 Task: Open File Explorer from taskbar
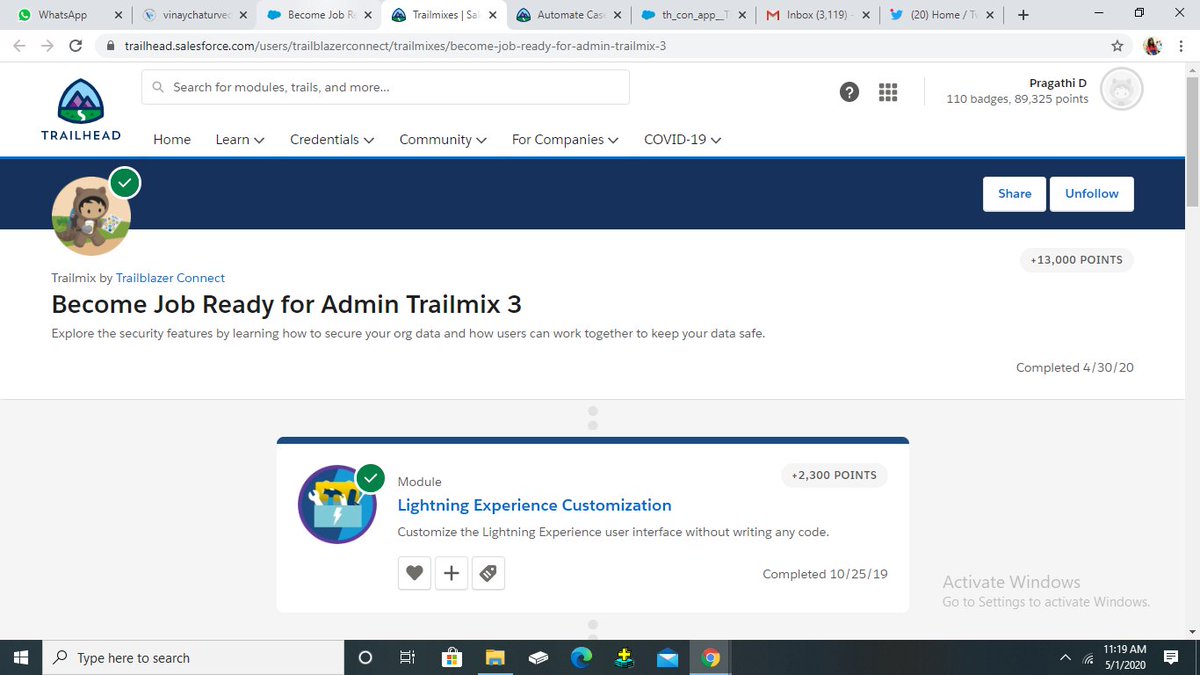pyautogui.click(x=495, y=657)
